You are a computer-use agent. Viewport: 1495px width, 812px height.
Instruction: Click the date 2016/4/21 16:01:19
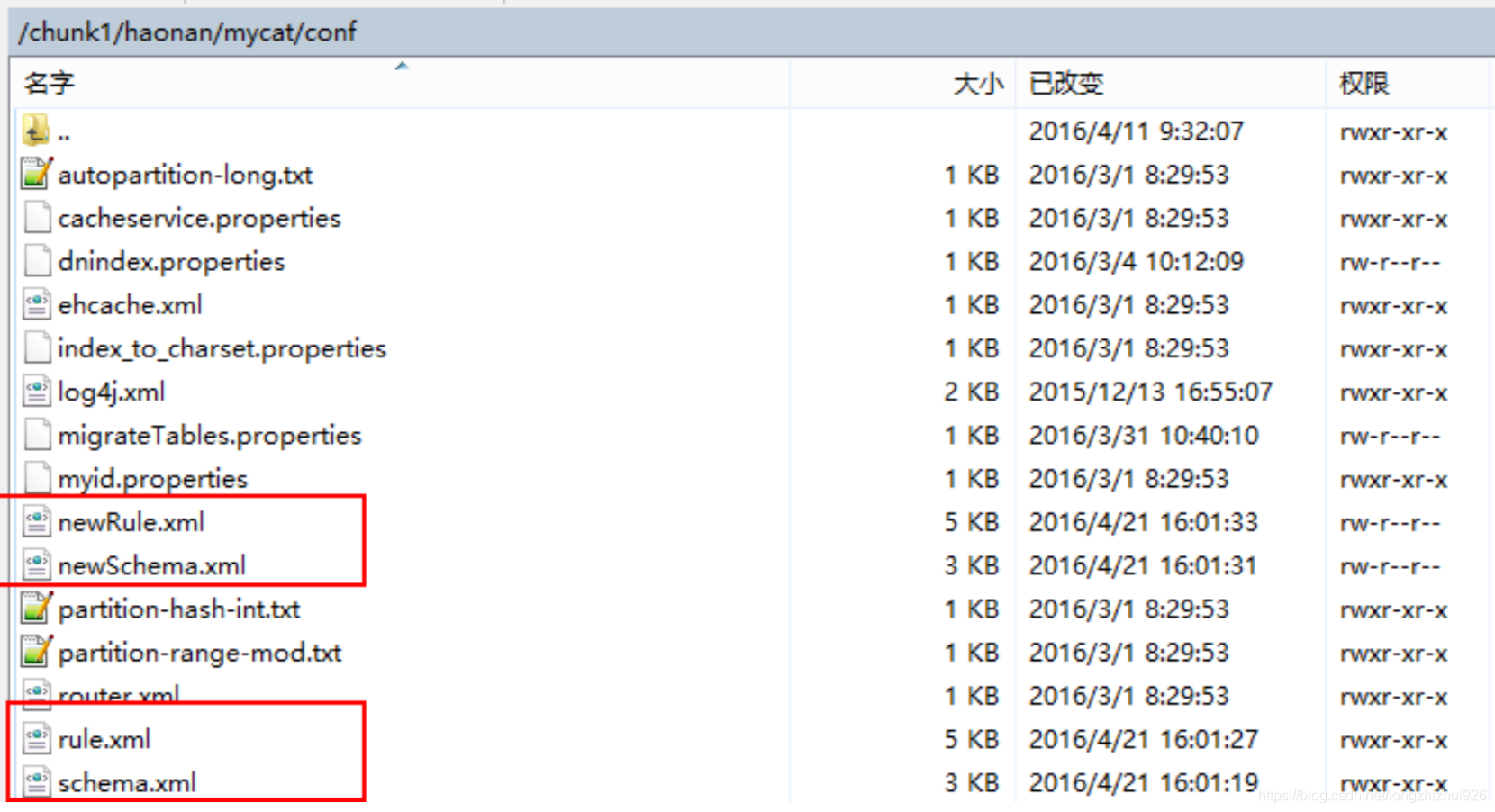click(x=1144, y=783)
